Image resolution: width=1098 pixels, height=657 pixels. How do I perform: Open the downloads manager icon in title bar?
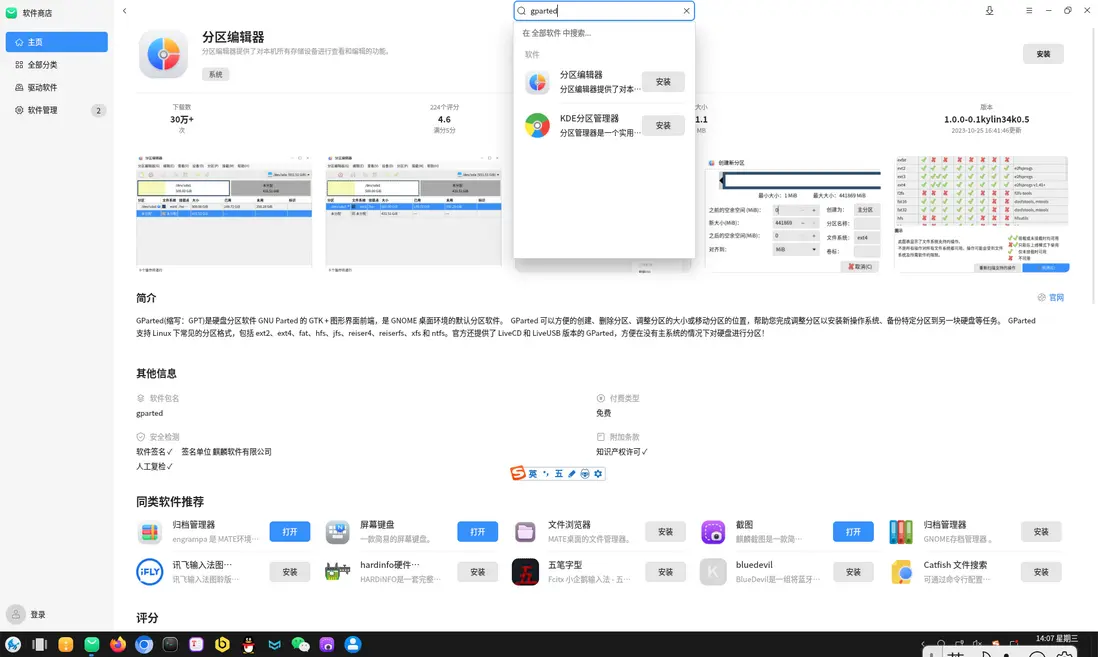(x=989, y=11)
